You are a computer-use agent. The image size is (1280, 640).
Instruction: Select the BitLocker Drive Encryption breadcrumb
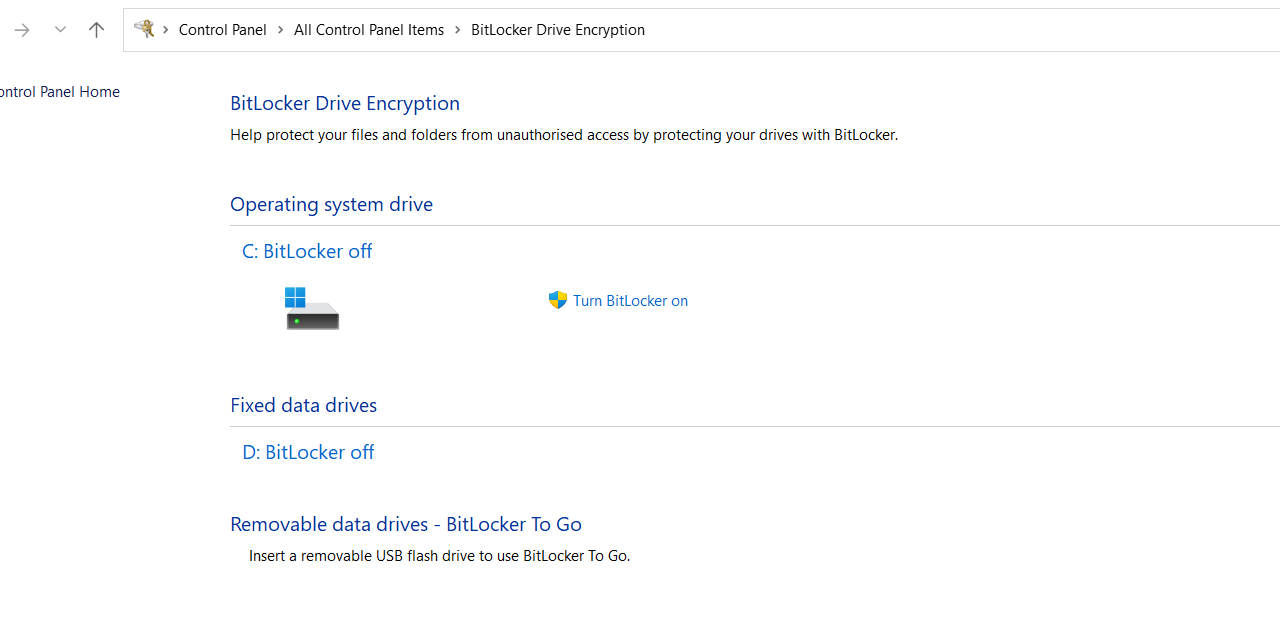pos(558,30)
